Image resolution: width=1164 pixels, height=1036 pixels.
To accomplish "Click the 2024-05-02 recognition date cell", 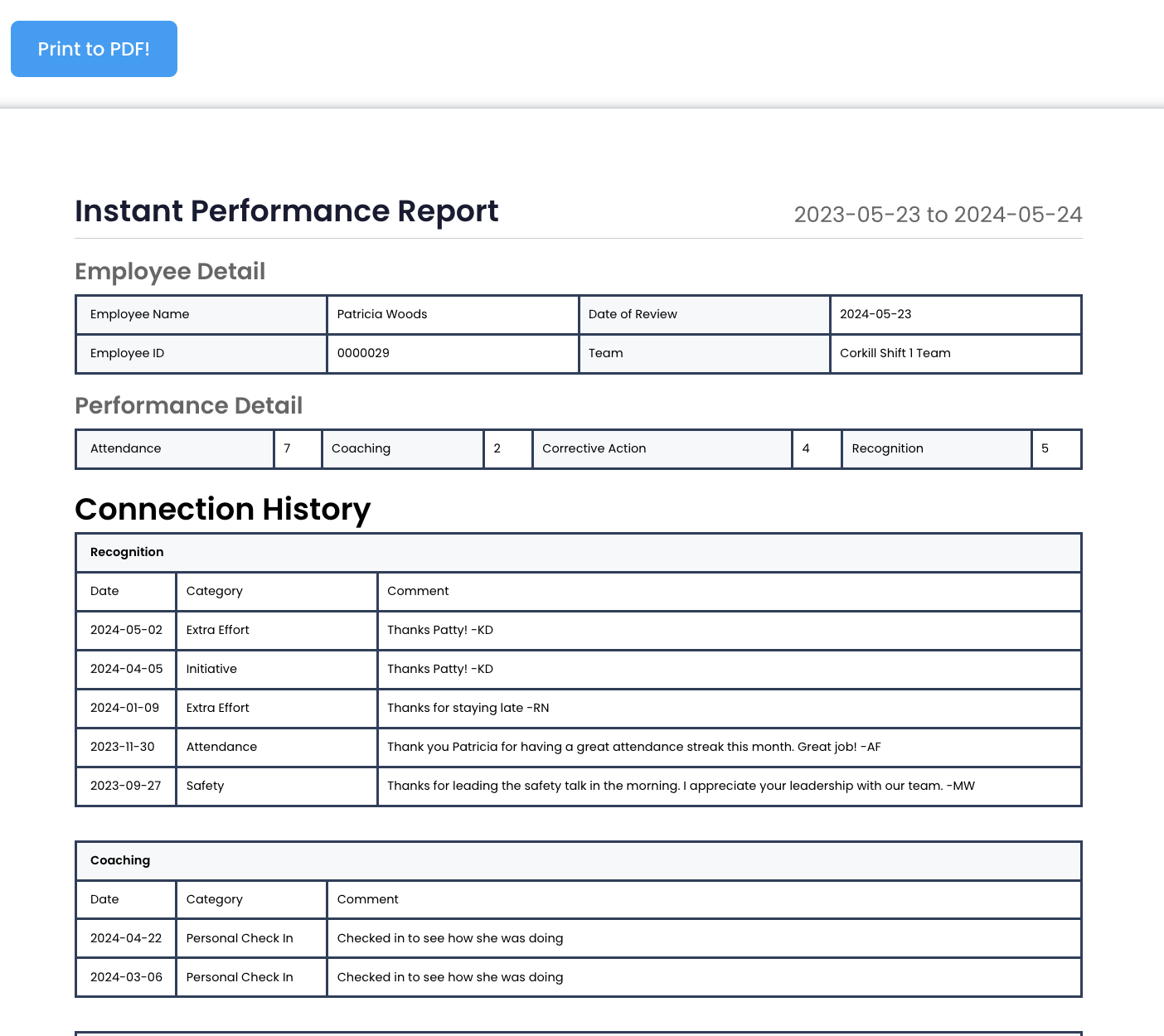I will click(126, 630).
